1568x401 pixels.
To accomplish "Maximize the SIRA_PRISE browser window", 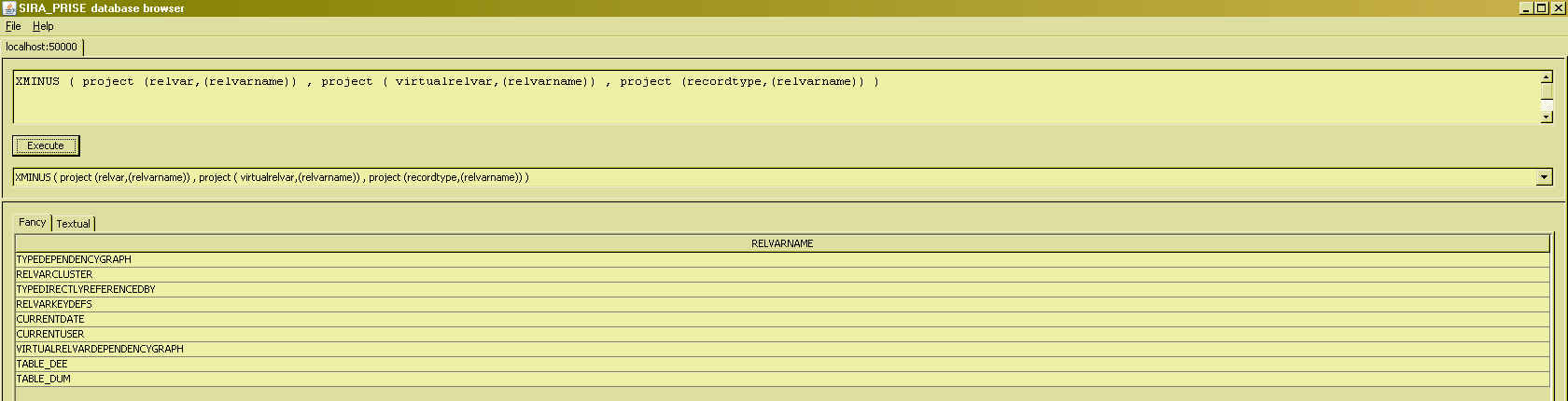I will tap(1542, 8).
